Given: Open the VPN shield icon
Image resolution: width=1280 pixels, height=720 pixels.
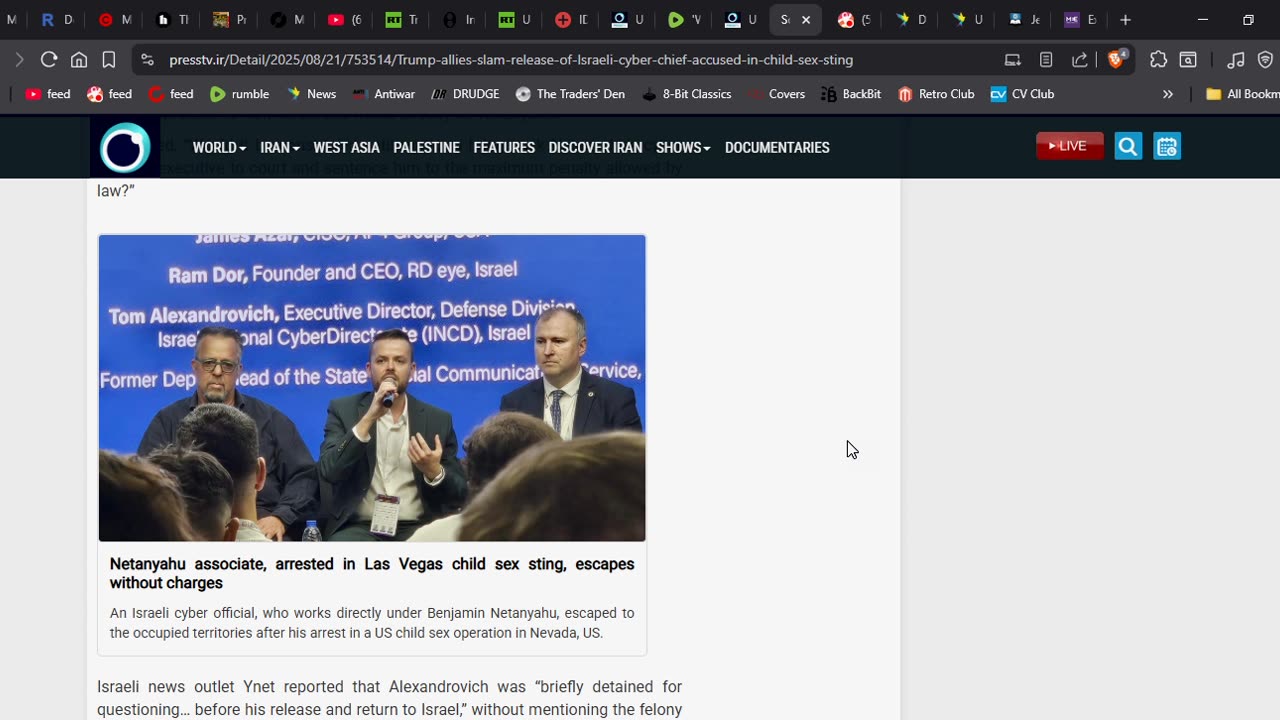Looking at the screenshot, I should tap(1265, 60).
